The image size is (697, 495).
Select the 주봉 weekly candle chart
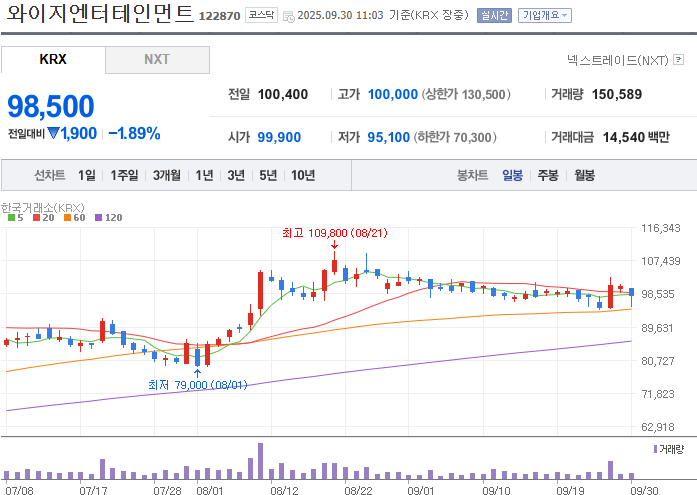click(x=548, y=175)
